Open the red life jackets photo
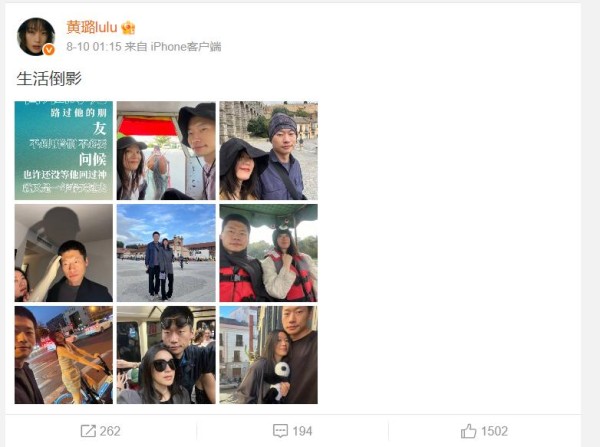This screenshot has height=447, width=600. [x=269, y=253]
